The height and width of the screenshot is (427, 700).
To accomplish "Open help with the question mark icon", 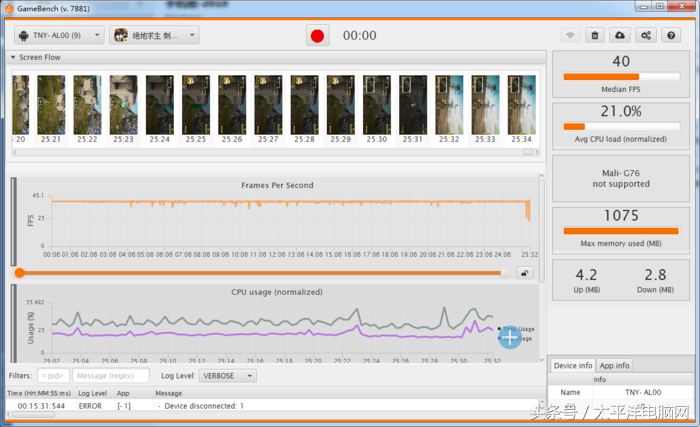I will tap(671, 35).
